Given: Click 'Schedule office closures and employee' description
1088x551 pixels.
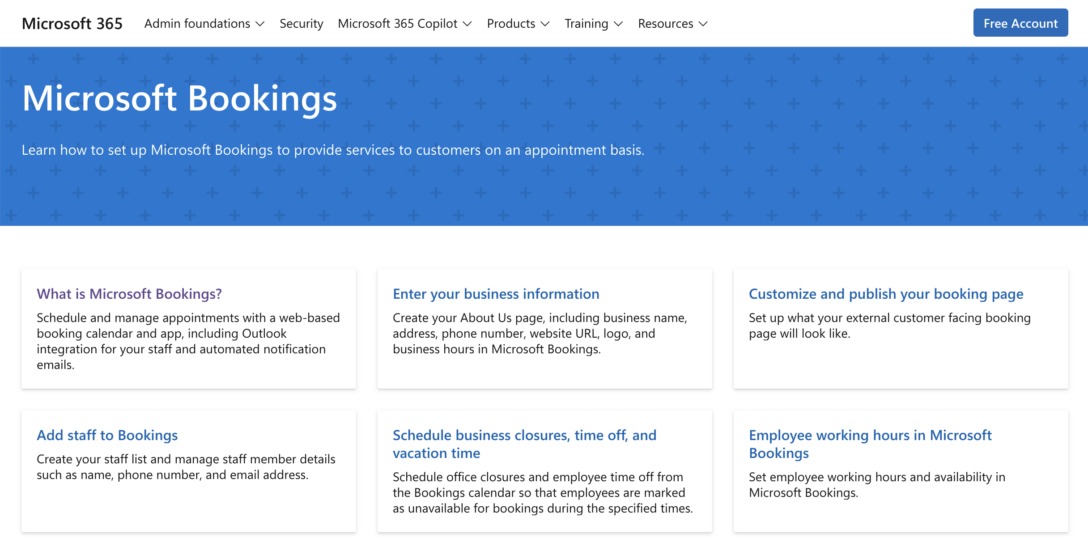Looking at the screenshot, I should [543, 493].
